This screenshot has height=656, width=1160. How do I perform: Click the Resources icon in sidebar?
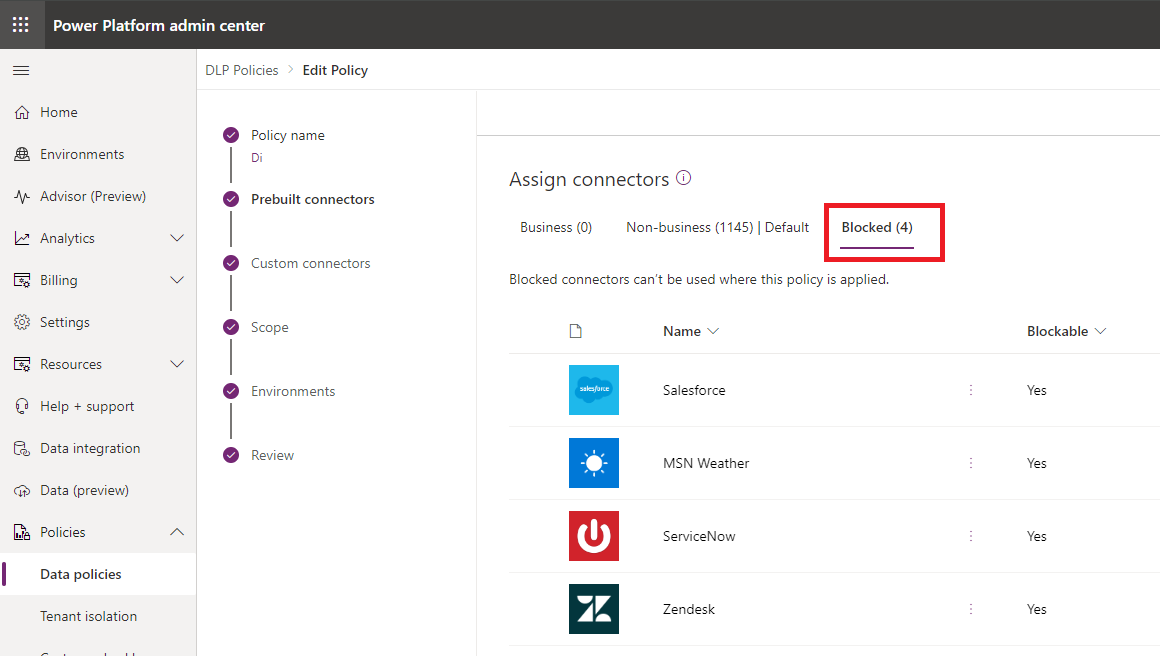[22, 365]
